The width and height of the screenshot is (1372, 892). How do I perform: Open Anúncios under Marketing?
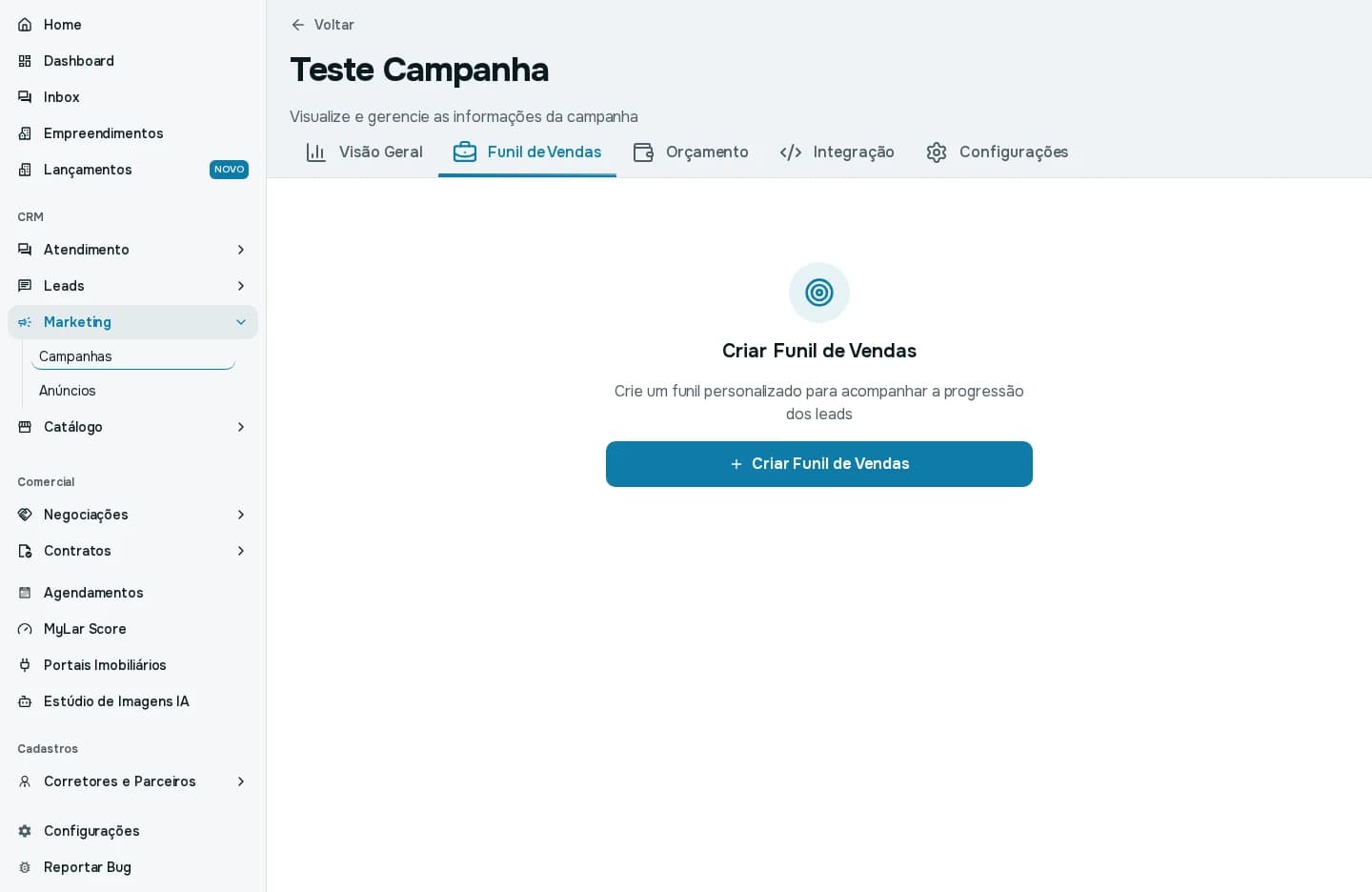(133, 391)
